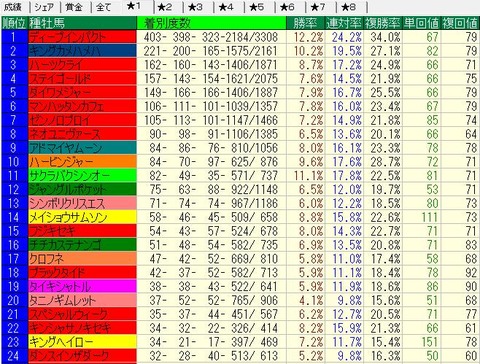Click the クロフネ stallion name
The width and height of the screenshot is (480, 364).
click(82, 258)
